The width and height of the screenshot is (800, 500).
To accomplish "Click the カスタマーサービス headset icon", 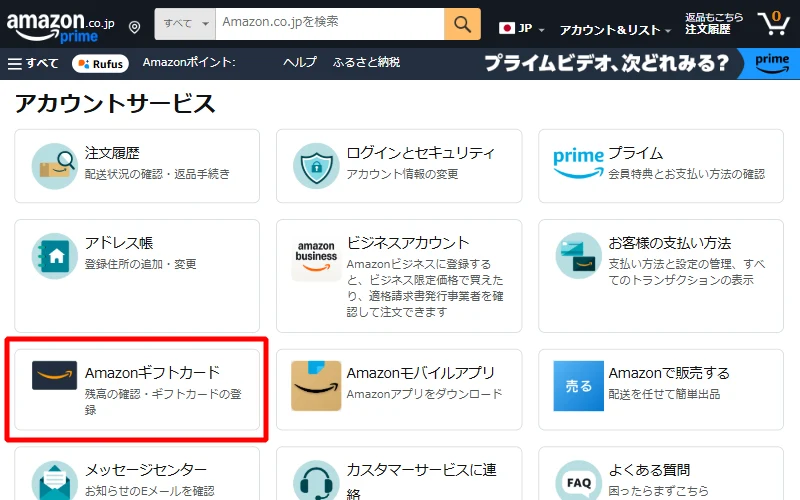I will click(316, 481).
